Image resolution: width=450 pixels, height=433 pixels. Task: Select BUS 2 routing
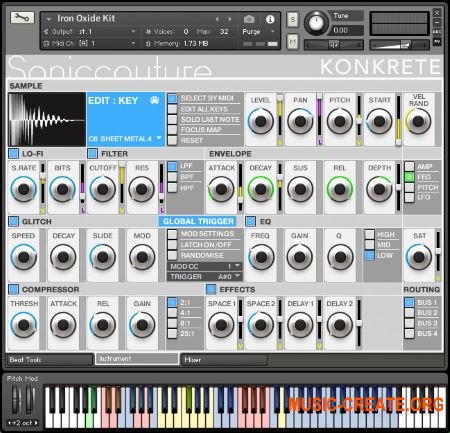coord(409,313)
